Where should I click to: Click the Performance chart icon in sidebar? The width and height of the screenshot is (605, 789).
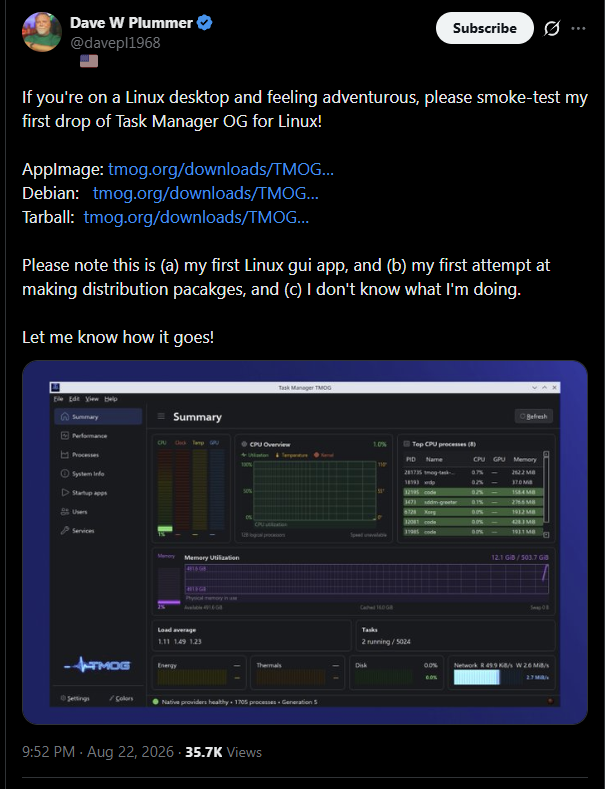pyautogui.click(x=64, y=436)
